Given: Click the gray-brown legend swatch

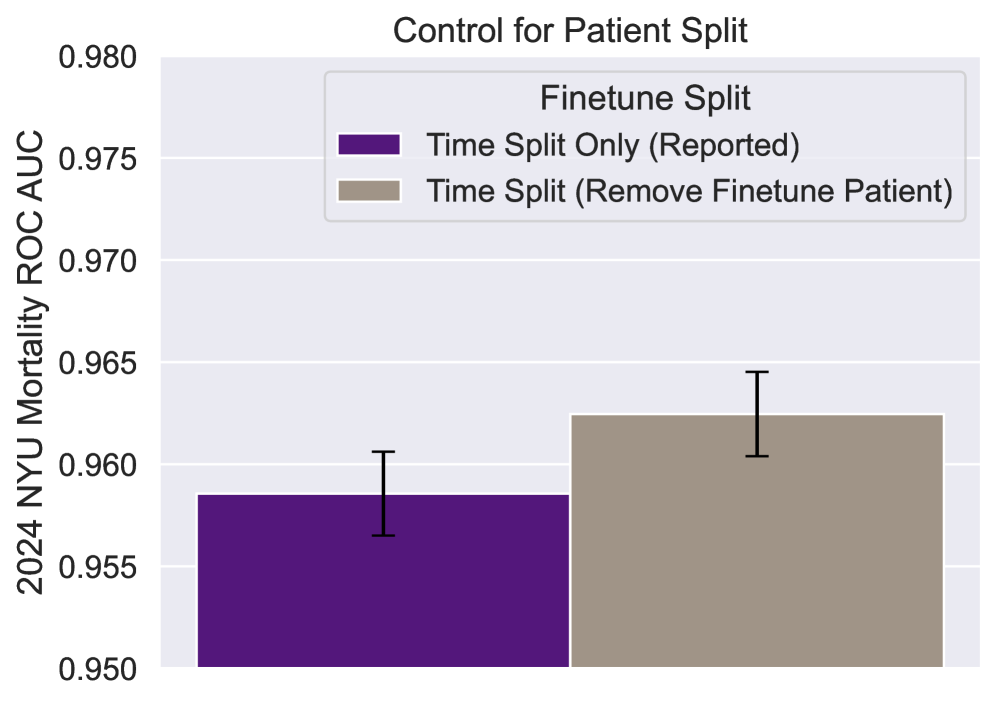Looking at the screenshot, I should (369, 190).
